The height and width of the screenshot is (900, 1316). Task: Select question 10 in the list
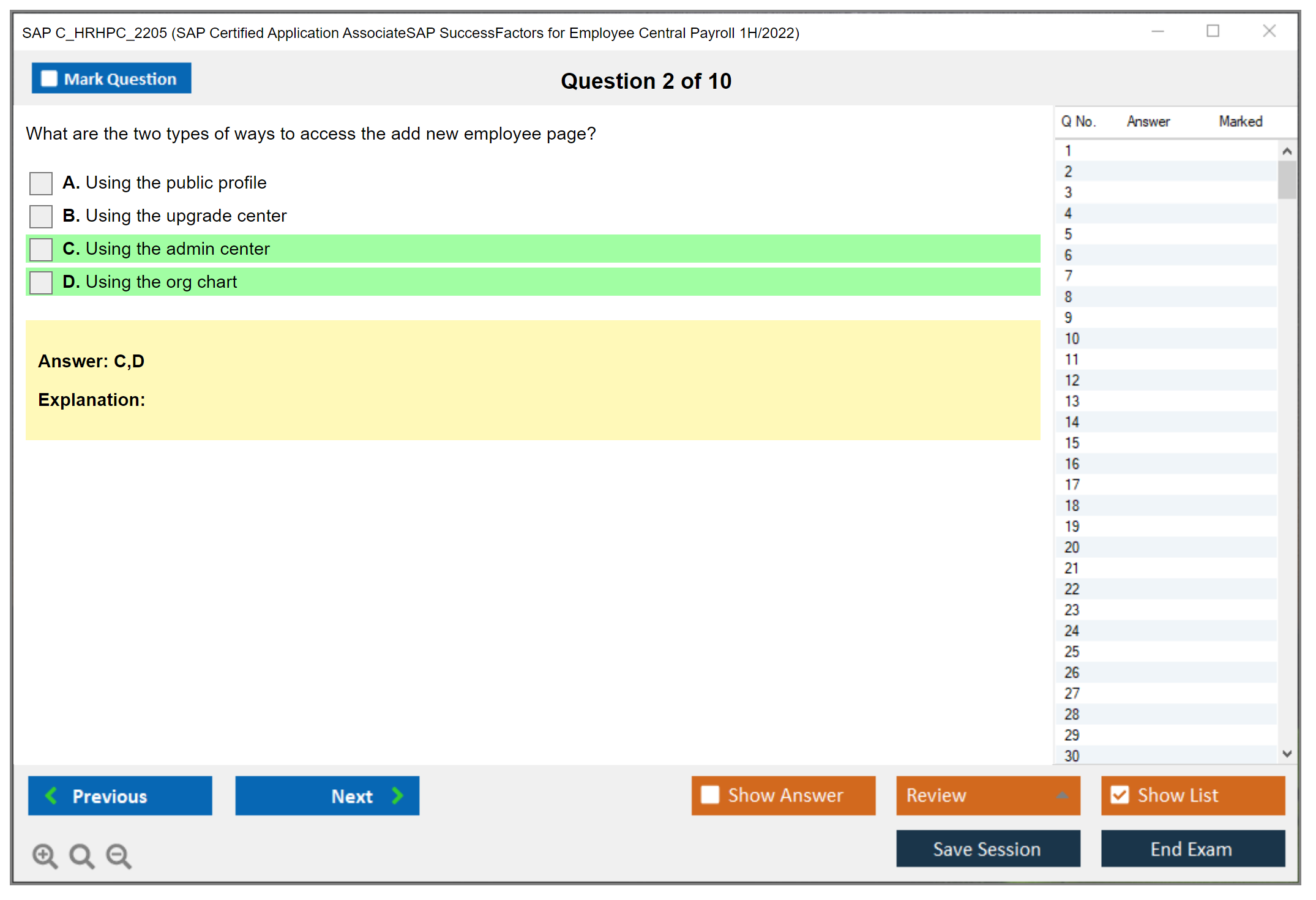click(1072, 339)
